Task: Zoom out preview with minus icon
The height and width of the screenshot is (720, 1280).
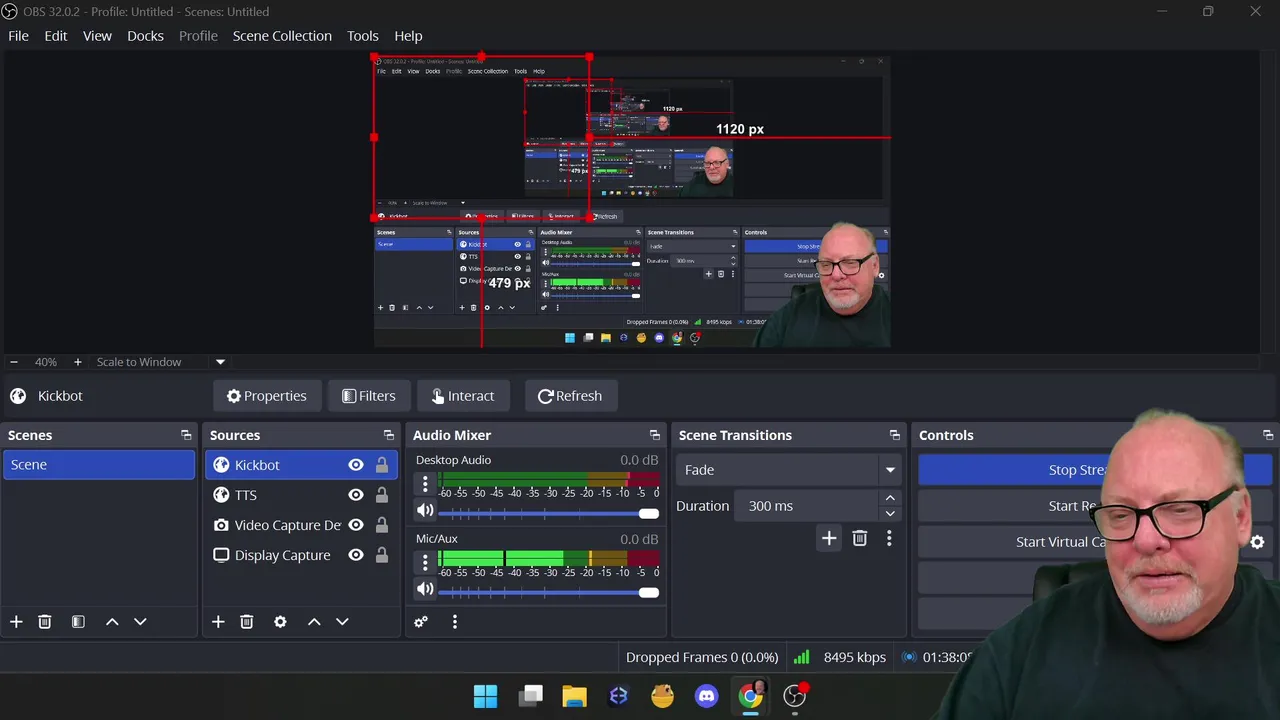Action: [x=14, y=362]
